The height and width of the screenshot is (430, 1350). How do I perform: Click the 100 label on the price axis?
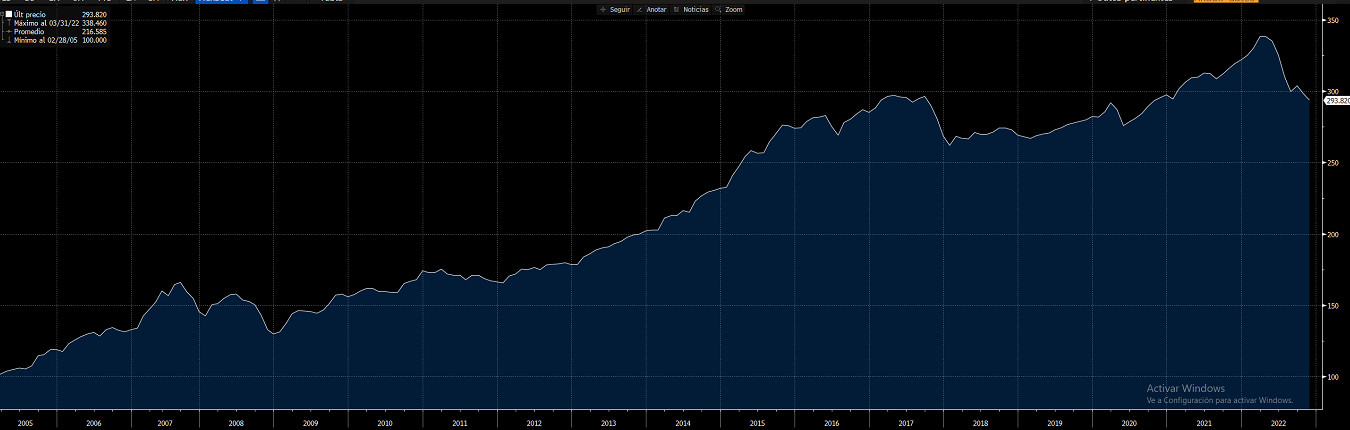1331,377
